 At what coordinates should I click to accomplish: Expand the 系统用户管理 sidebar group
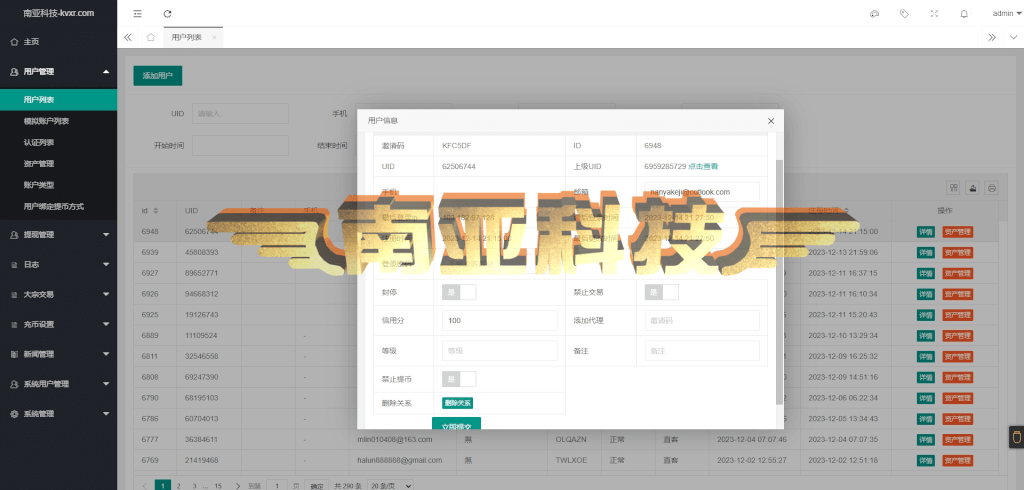pyautogui.click(x=58, y=384)
